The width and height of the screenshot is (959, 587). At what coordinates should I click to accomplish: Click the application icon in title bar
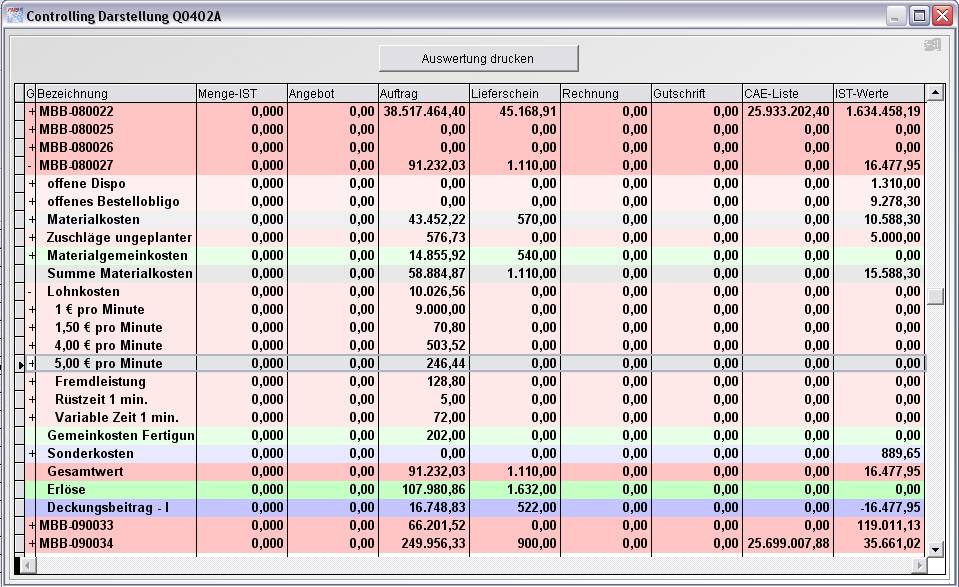[x=14, y=16]
